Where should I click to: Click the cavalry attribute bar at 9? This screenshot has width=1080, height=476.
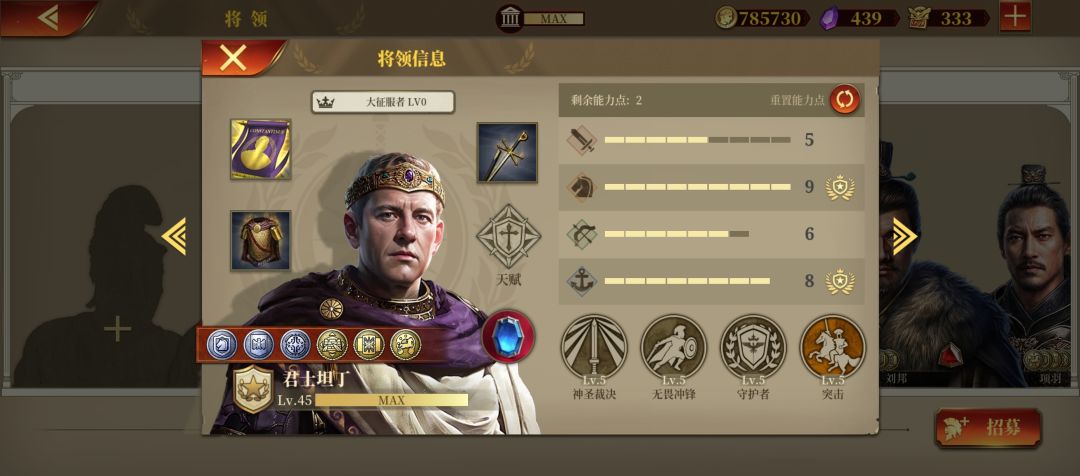709,187
